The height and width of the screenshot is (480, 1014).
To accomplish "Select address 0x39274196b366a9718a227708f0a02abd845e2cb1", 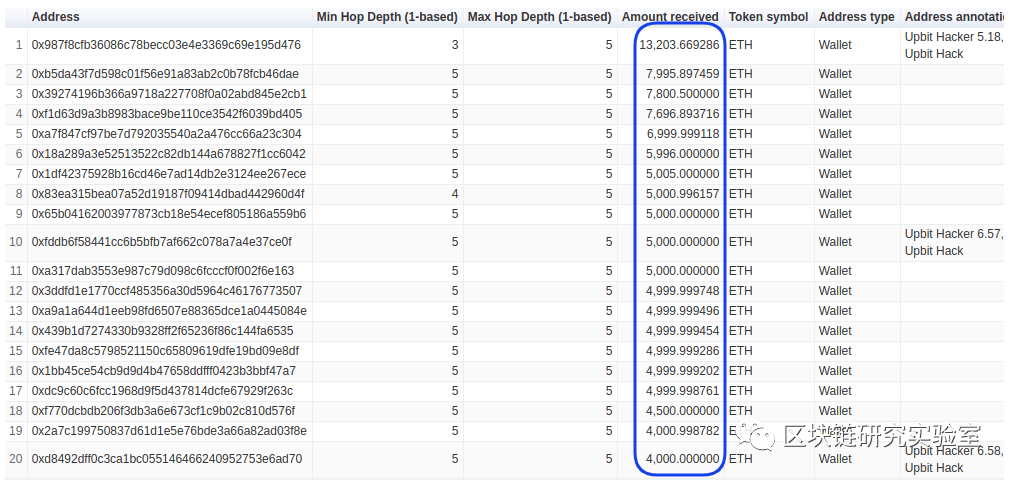I will (x=169, y=94).
